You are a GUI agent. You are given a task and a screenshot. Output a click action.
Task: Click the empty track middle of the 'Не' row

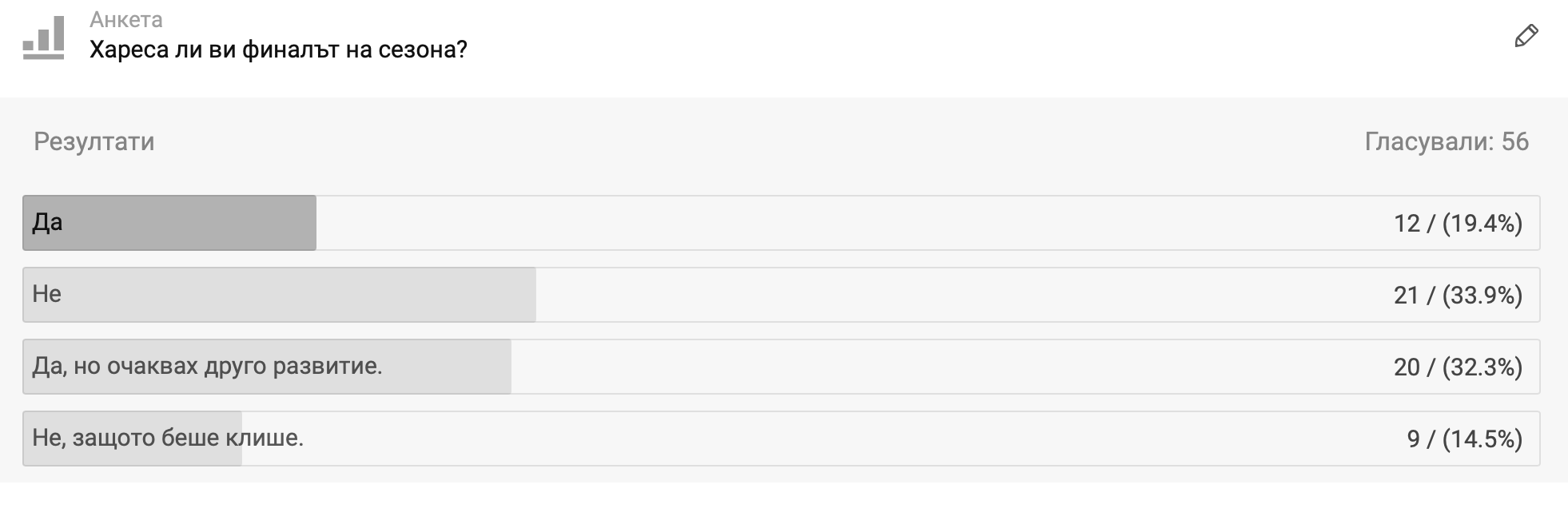959,295
